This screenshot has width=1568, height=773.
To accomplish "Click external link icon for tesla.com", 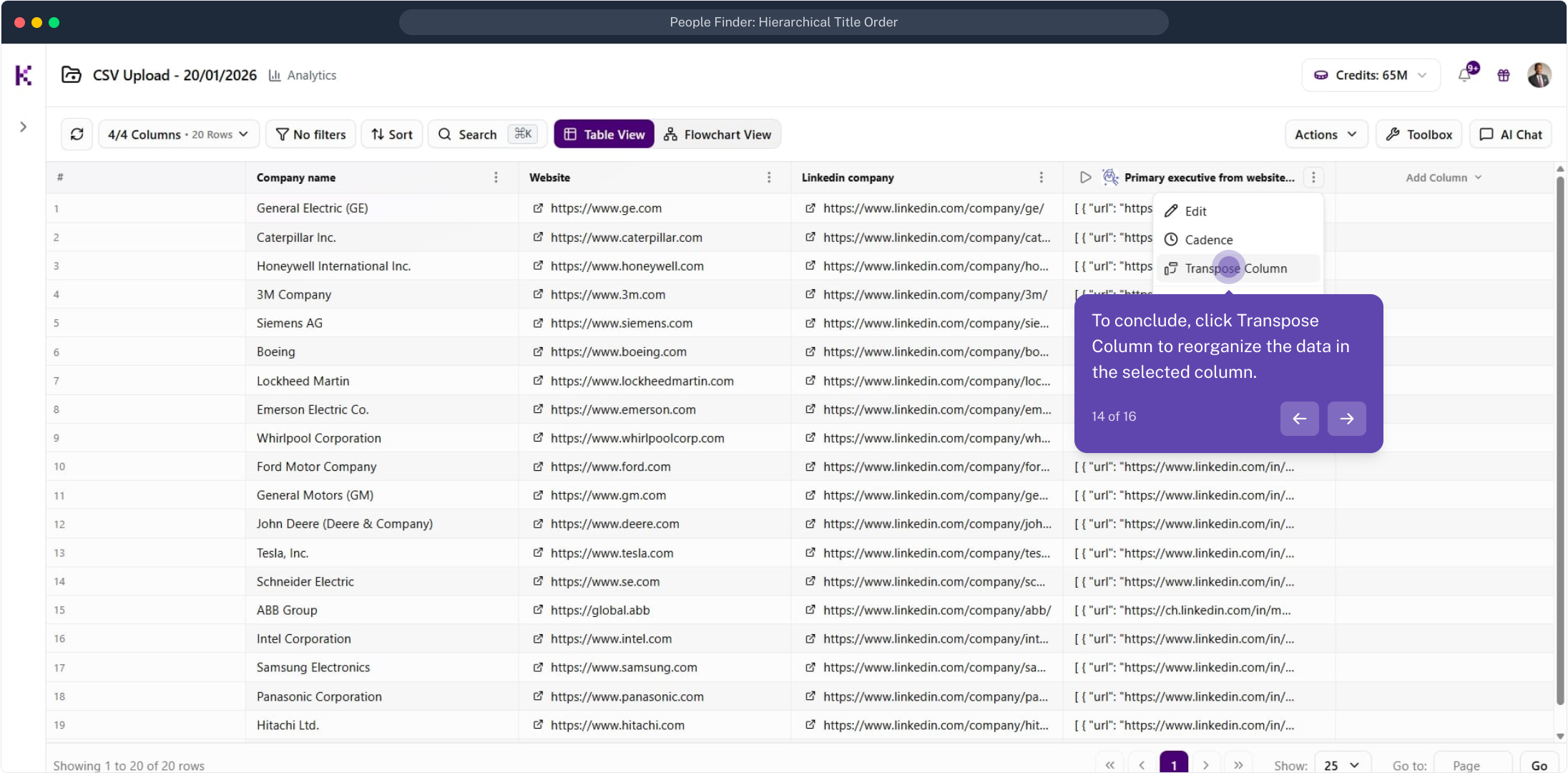I will coord(538,553).
